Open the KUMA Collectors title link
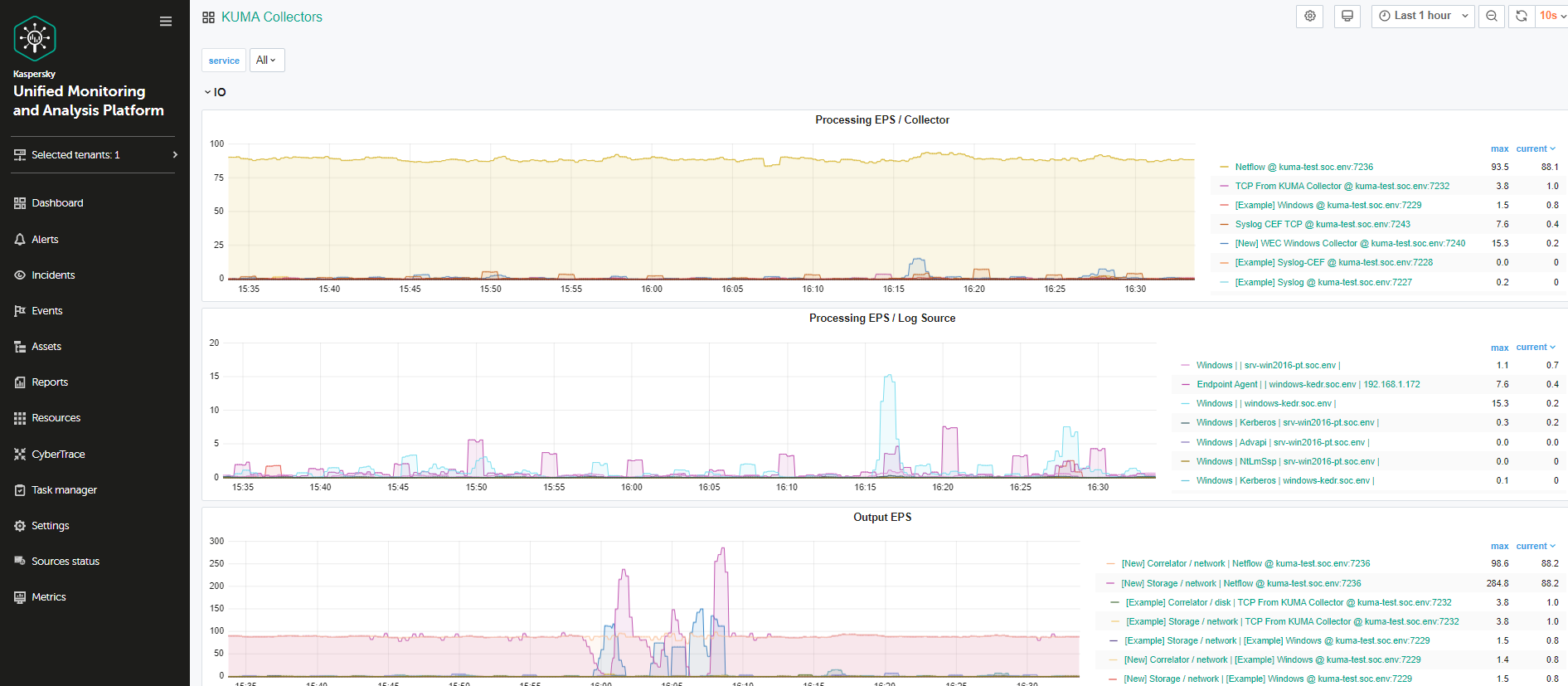The width and height of the screenshot is (1568, 686). click(x=272, y=17)
